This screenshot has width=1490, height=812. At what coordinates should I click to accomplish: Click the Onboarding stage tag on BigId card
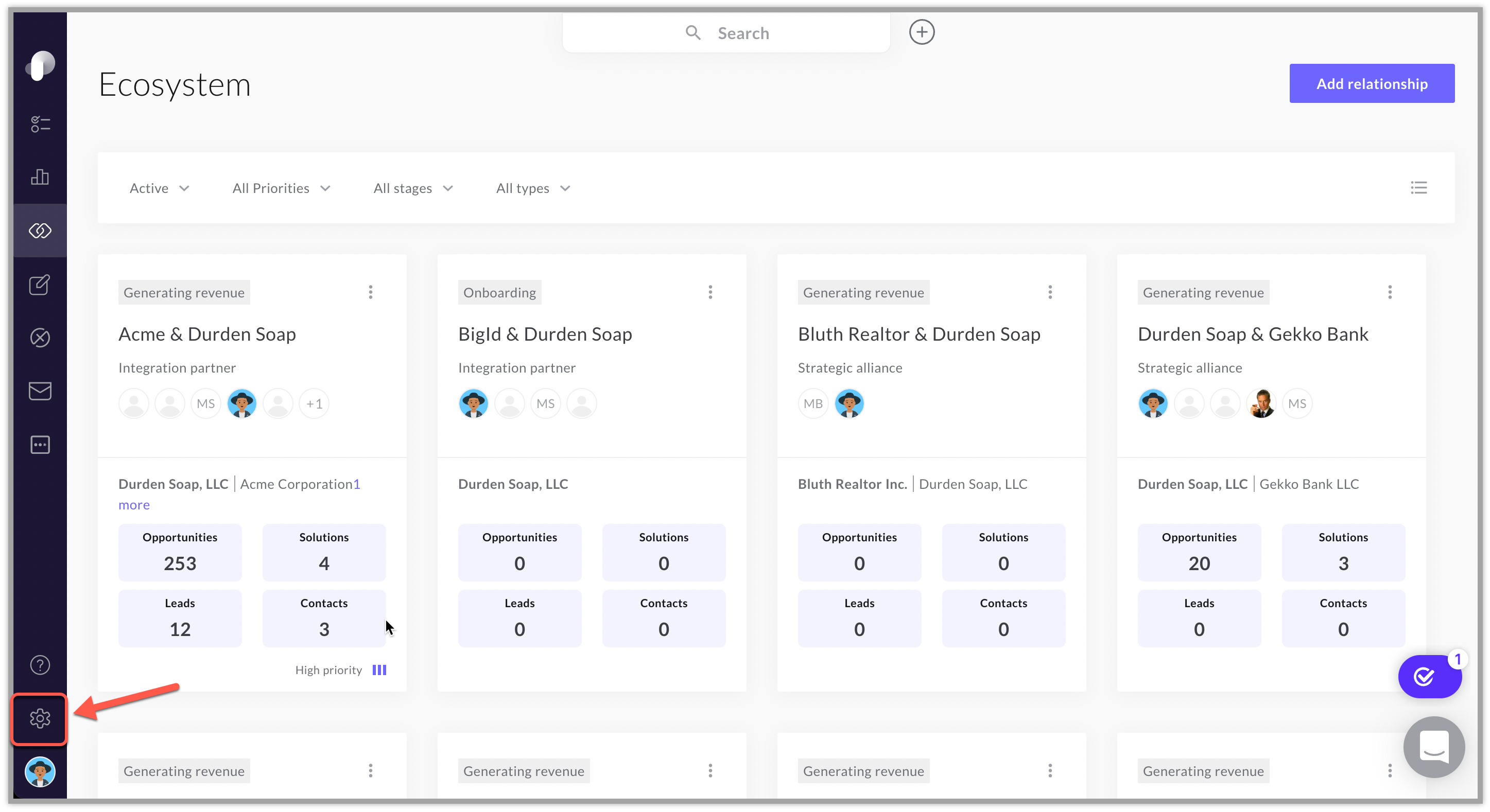pyautogui.click(x=499, y=292)
